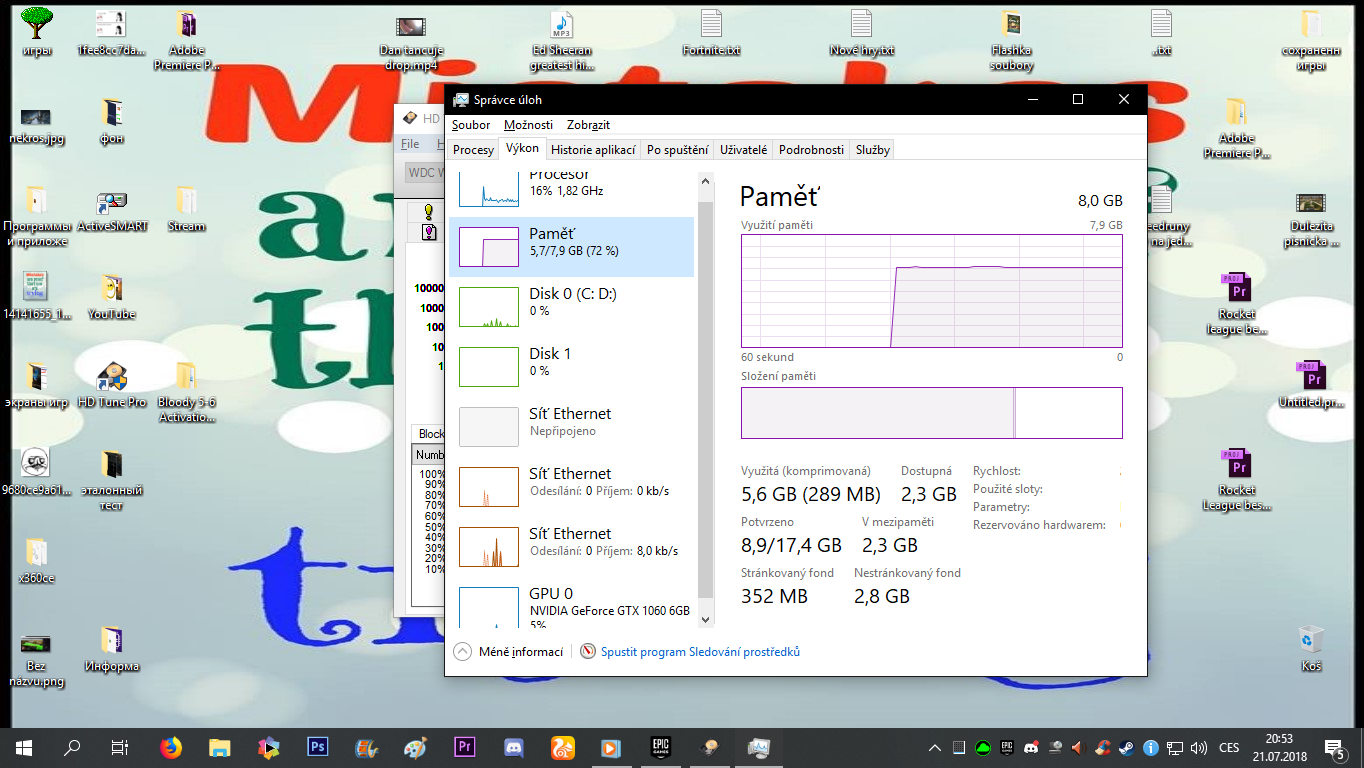Image resolution: width=1364 pixels, height=768 pixels.
Task: Click the Epic Games Launcher taskbar icon
Action: click(x=661, y=747)
